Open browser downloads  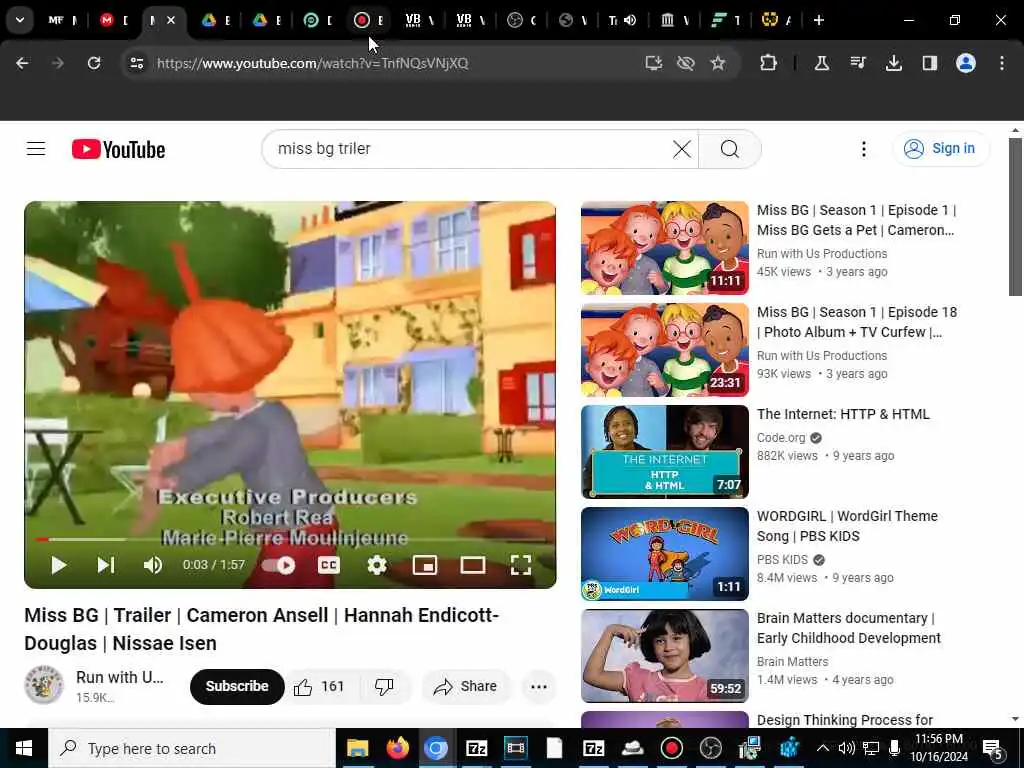pyautogui.click(x=893, y=63)
